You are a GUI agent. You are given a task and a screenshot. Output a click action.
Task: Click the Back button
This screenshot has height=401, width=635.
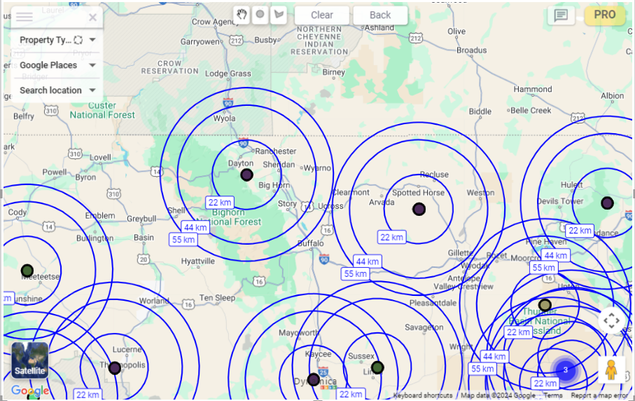point(380,15)
